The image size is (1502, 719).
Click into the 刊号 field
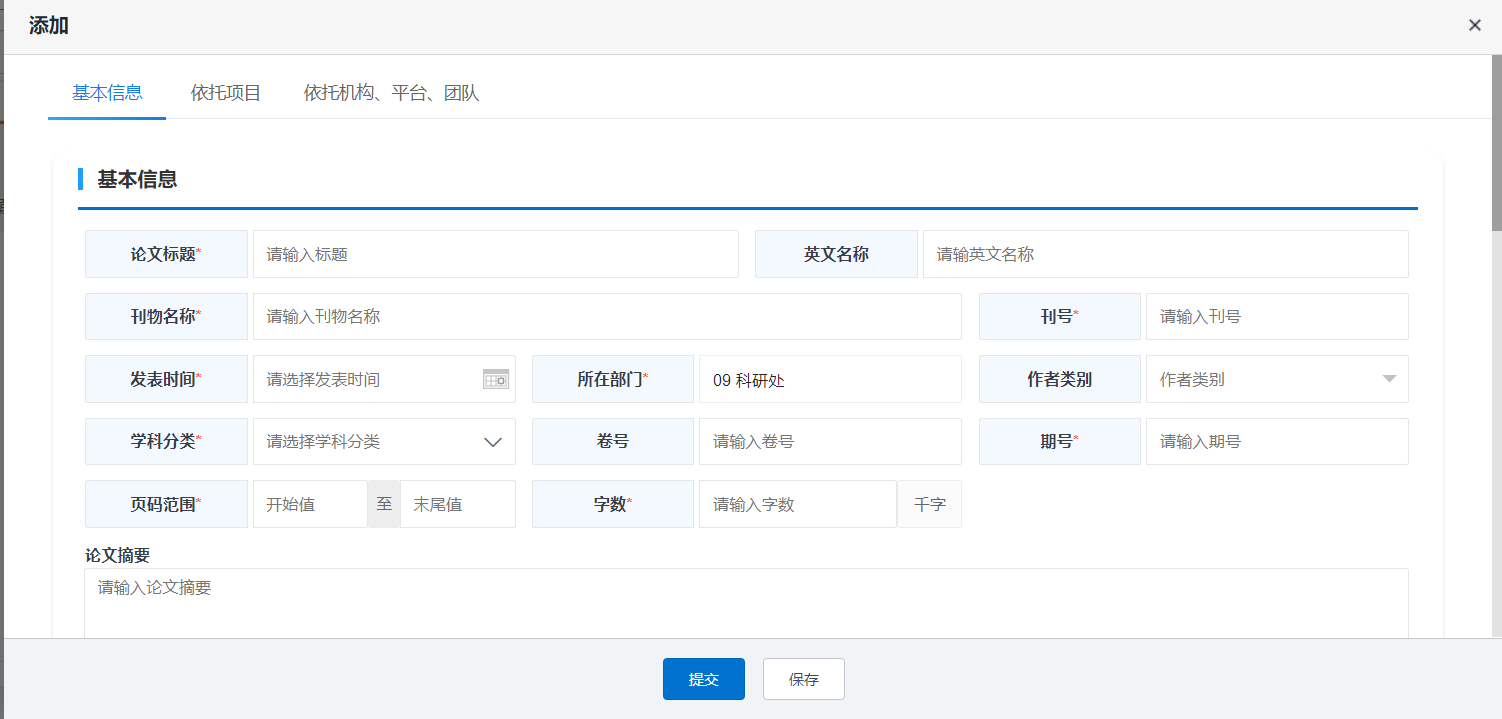tap(1276, 316)
